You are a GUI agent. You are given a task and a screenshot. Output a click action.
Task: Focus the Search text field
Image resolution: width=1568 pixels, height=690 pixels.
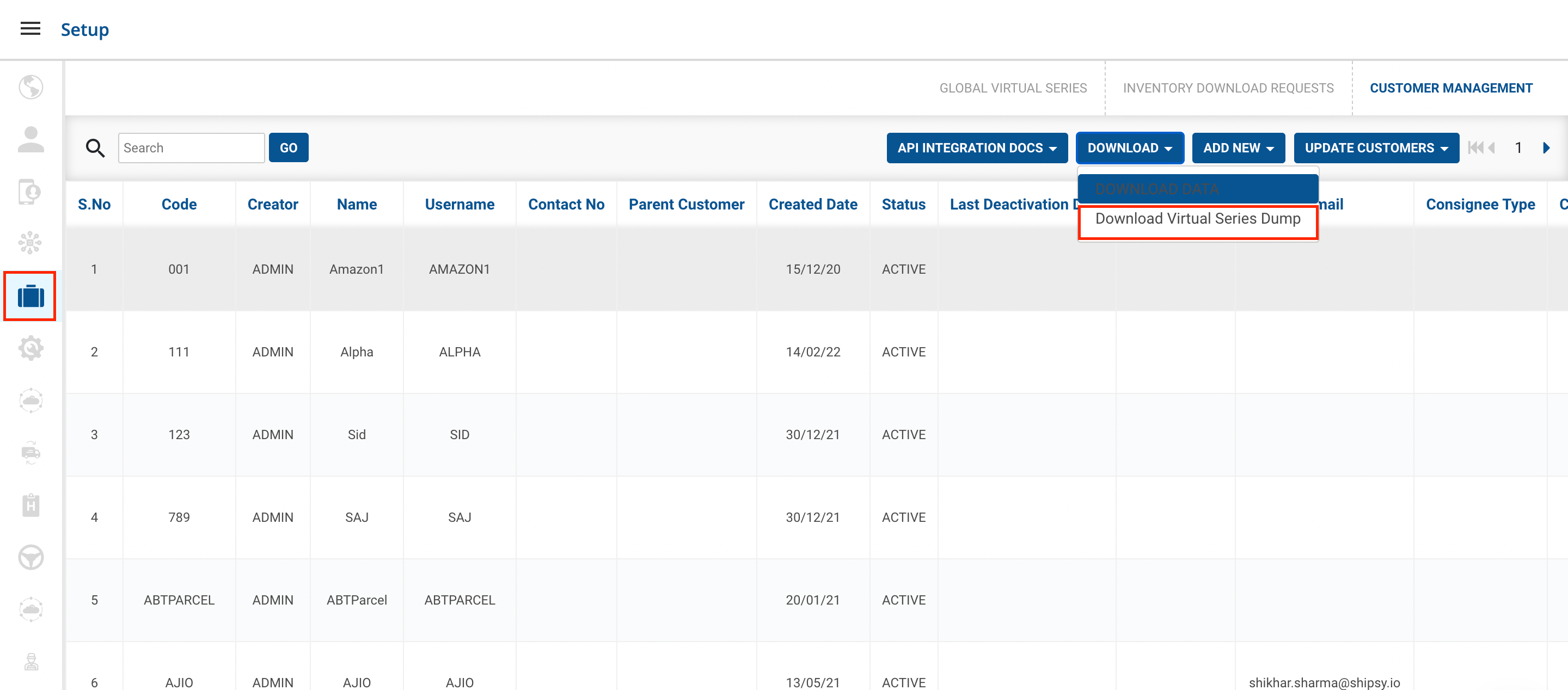(x=191, y=148)
